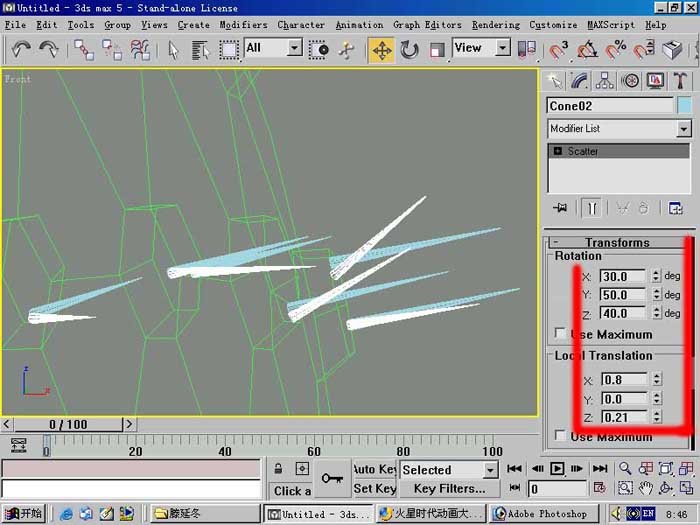Choose Rectangular Selection Region tool
The image size is (700, 525).
(229, 50)
